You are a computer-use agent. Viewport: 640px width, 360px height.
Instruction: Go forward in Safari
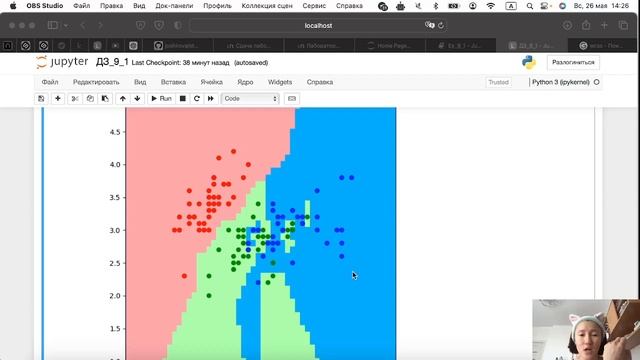pyautogui.click(x=100, y=25)
